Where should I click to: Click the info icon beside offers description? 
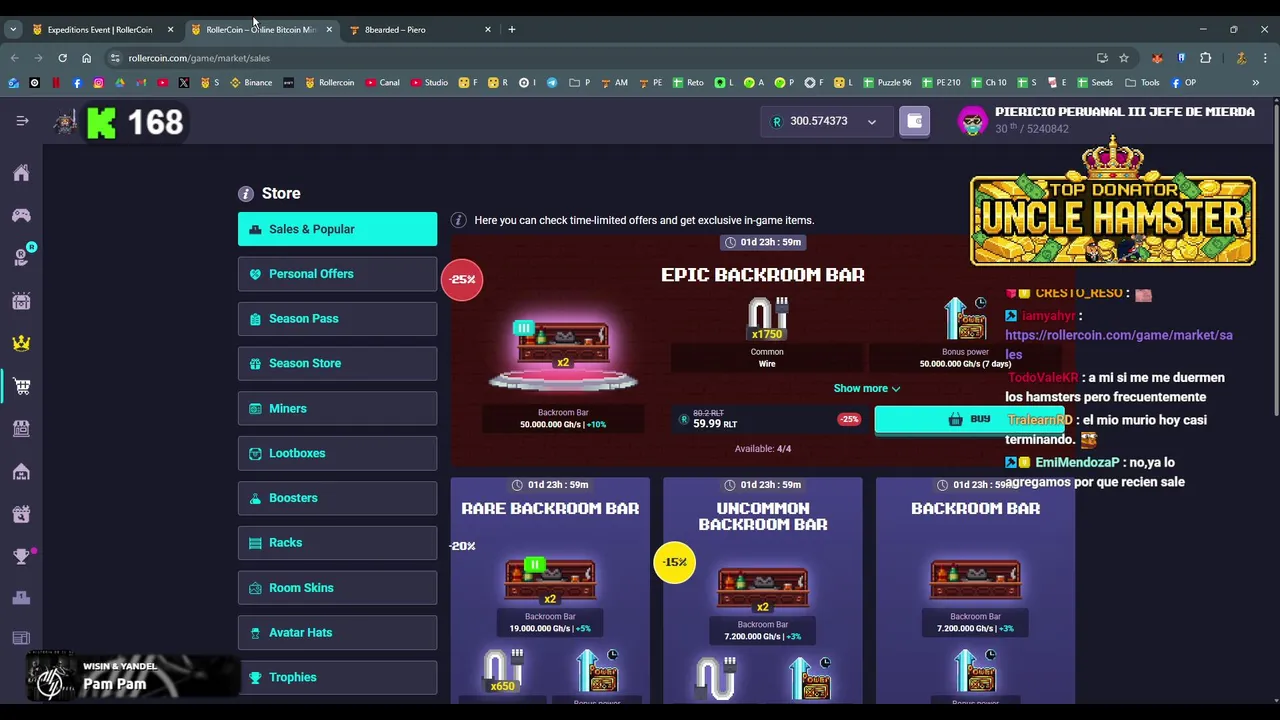(458, 220)
